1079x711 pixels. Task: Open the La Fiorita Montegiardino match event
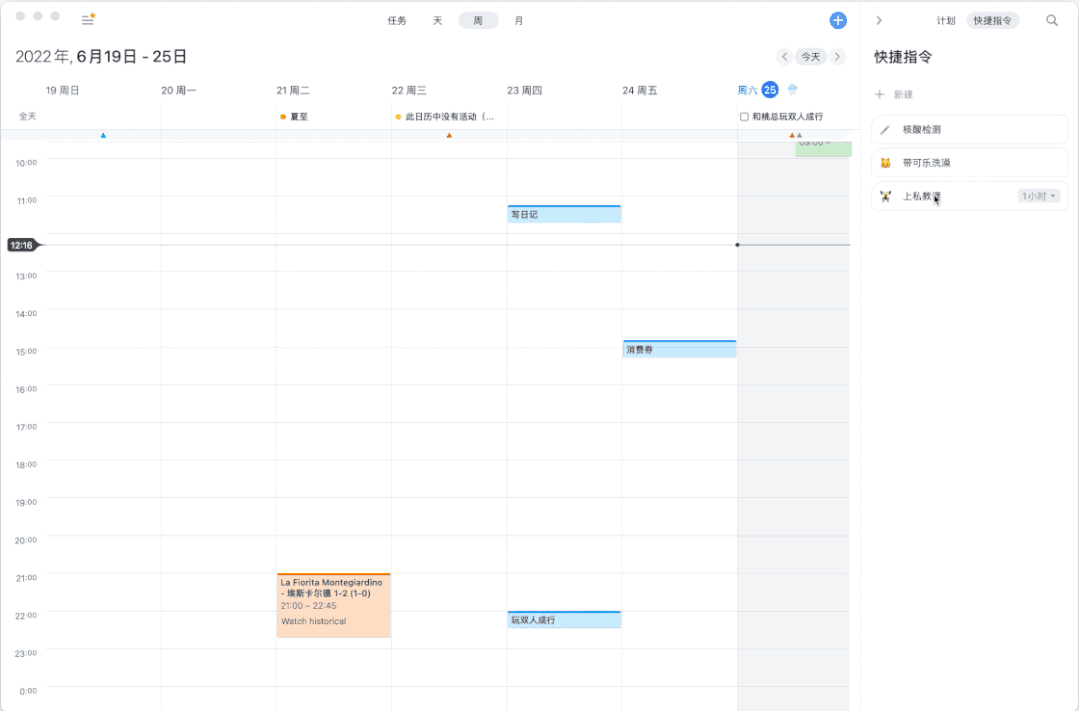coord(334,606)
